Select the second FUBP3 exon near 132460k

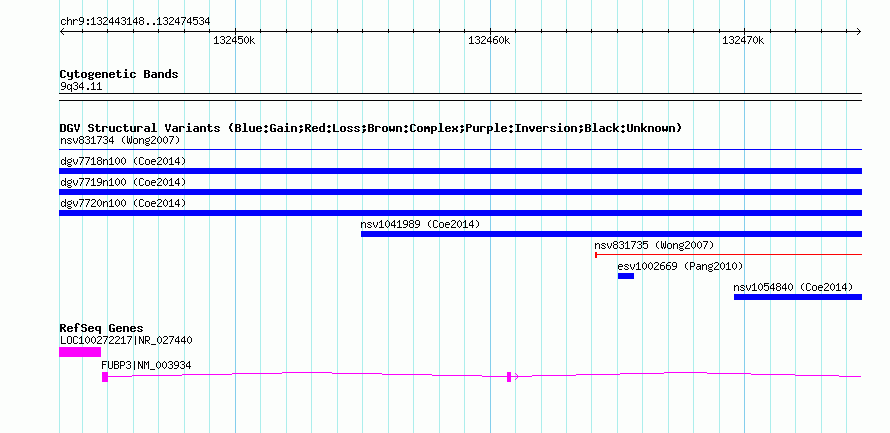coord(509,377)
